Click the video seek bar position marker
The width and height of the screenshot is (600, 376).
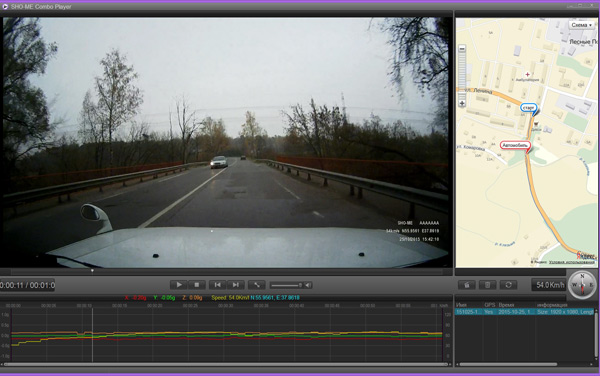[x=92, y=271]
